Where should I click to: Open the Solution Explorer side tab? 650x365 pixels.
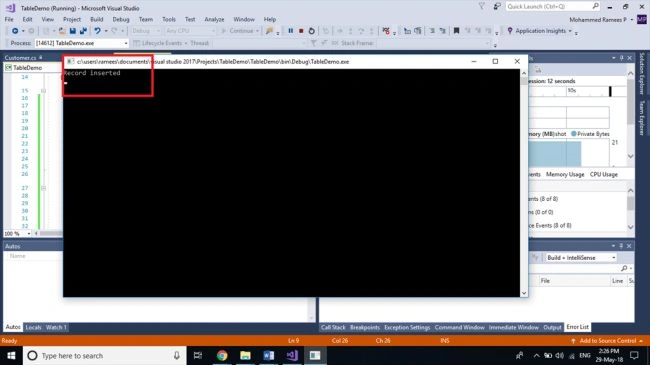click(642, 73)
